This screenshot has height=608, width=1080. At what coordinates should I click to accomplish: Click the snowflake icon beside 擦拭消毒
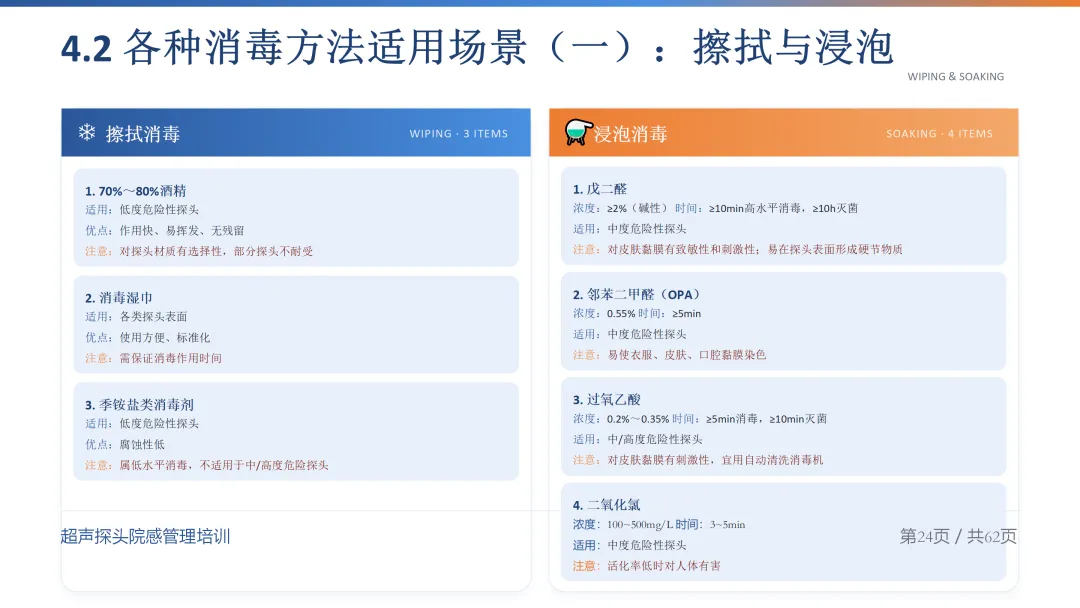87,132
